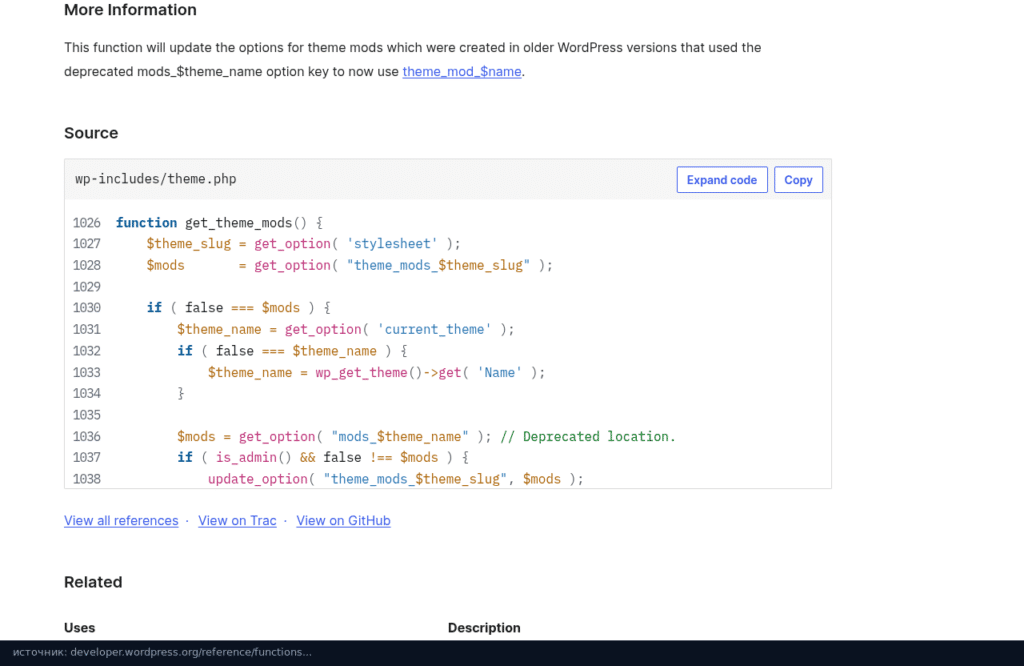Click the Related heading

coord(93,582)
